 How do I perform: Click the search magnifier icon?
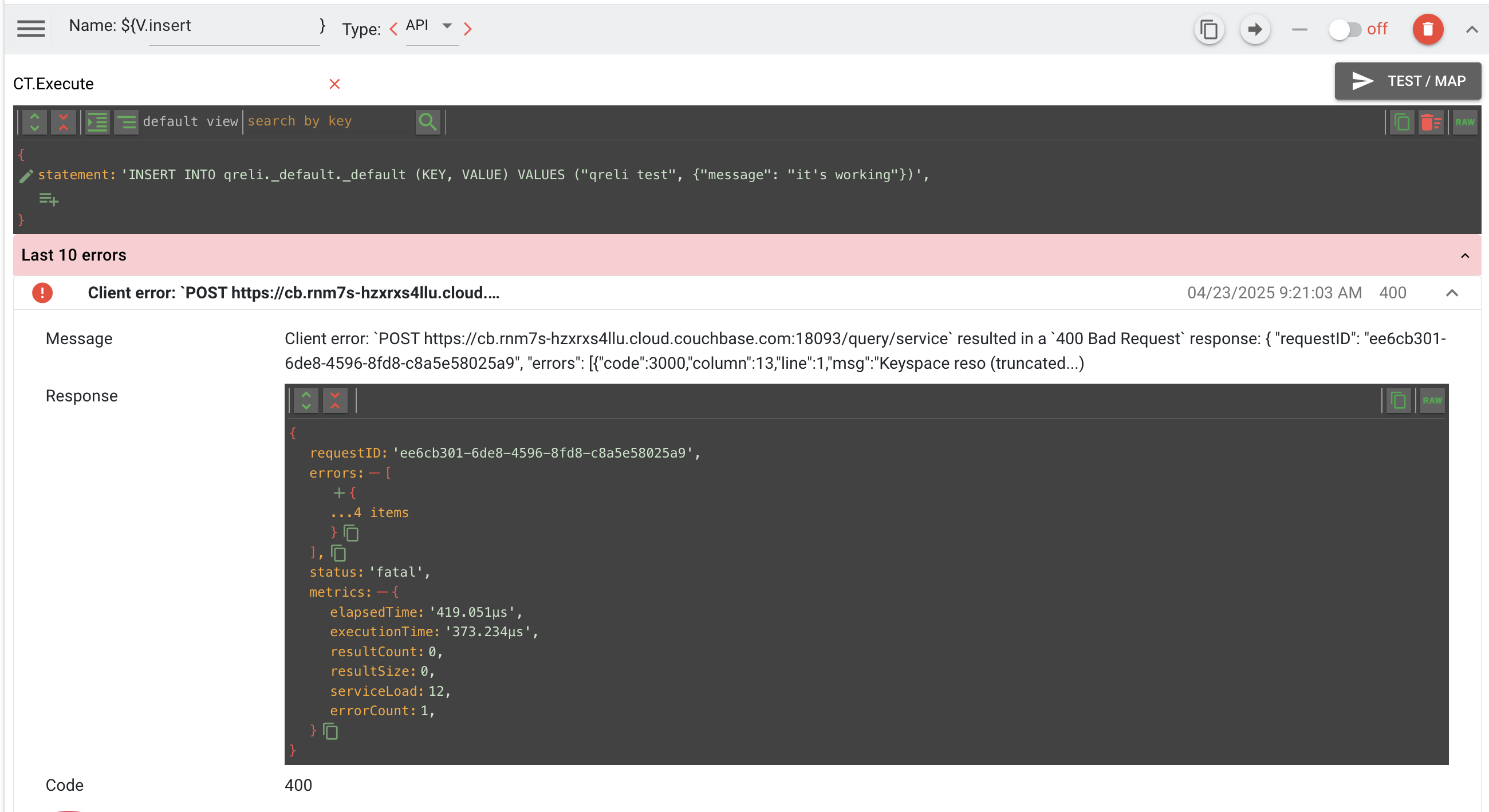point(427,122)
